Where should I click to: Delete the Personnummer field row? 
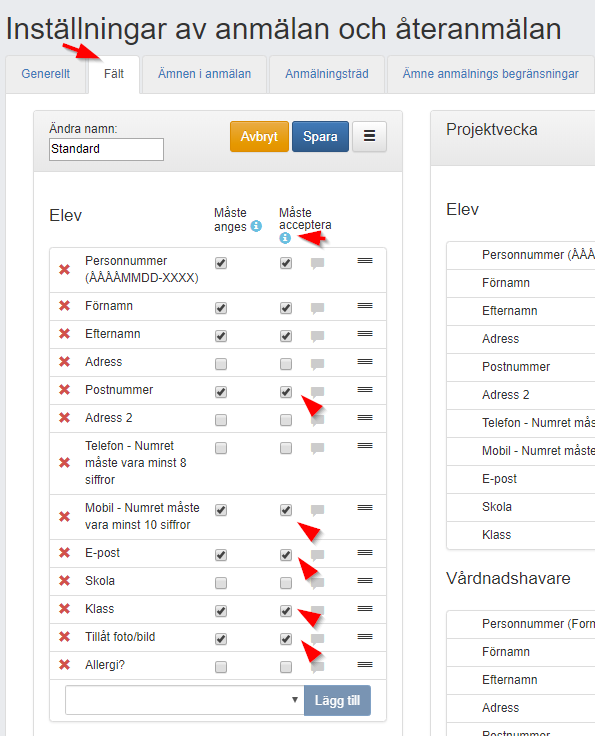(64, 269)
